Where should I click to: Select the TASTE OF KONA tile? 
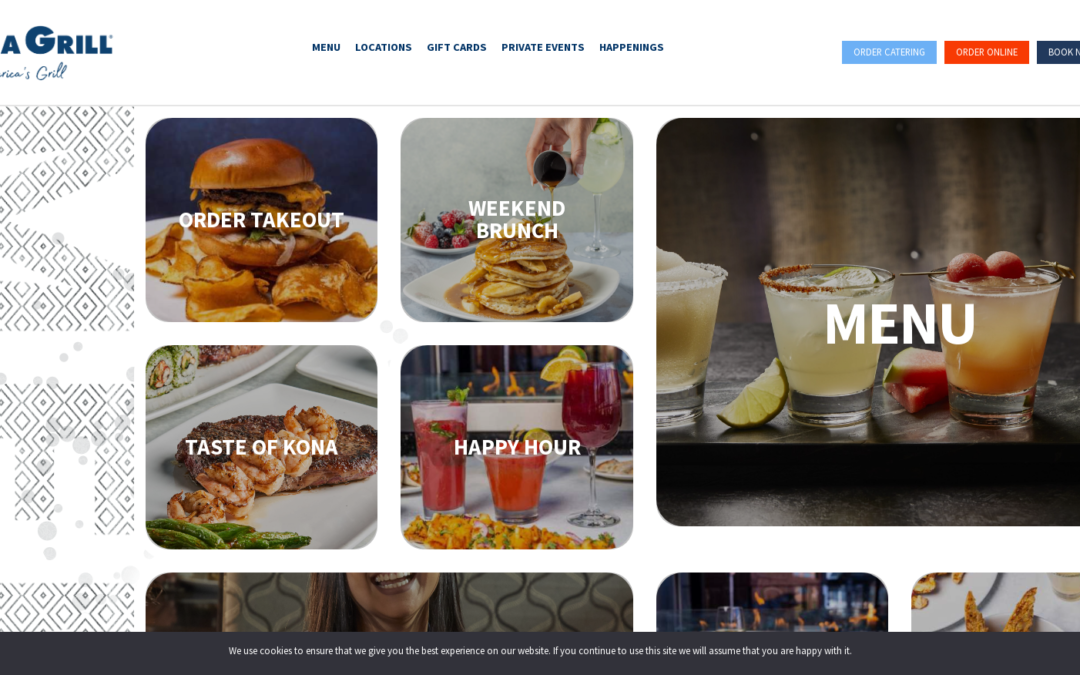(x=261, y=447)
